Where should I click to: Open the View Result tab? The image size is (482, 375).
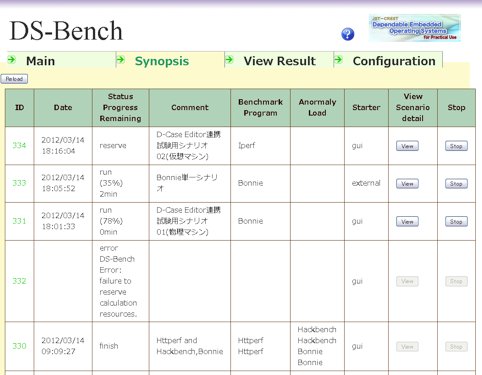279,61
